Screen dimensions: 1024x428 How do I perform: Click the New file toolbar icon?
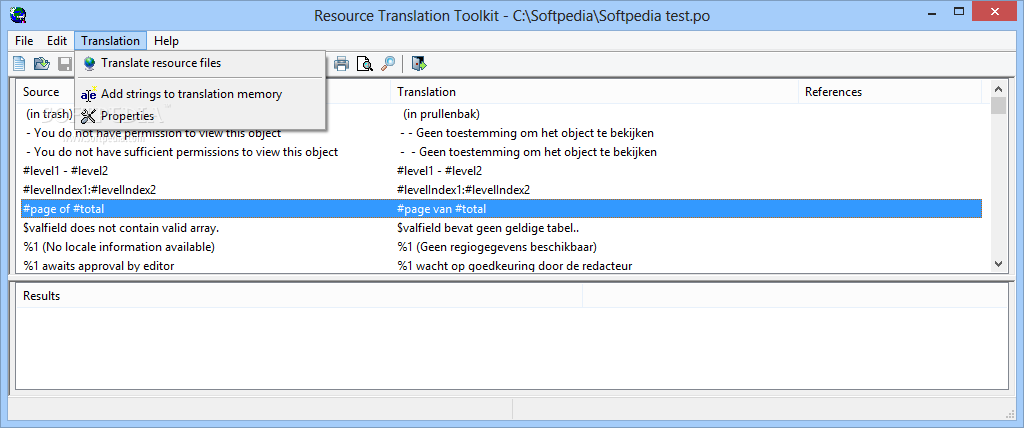pos(20,63)
